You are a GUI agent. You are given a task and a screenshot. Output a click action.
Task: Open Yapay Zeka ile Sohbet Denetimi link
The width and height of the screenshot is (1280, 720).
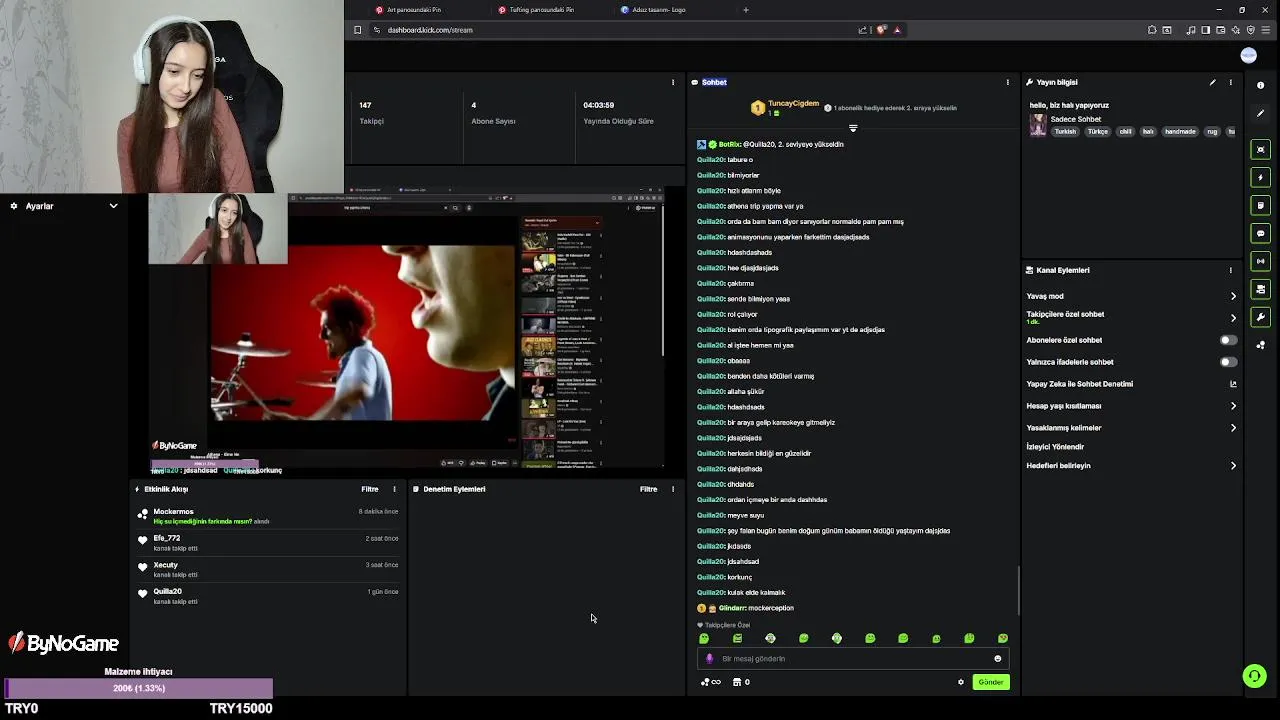[1131, 384]
